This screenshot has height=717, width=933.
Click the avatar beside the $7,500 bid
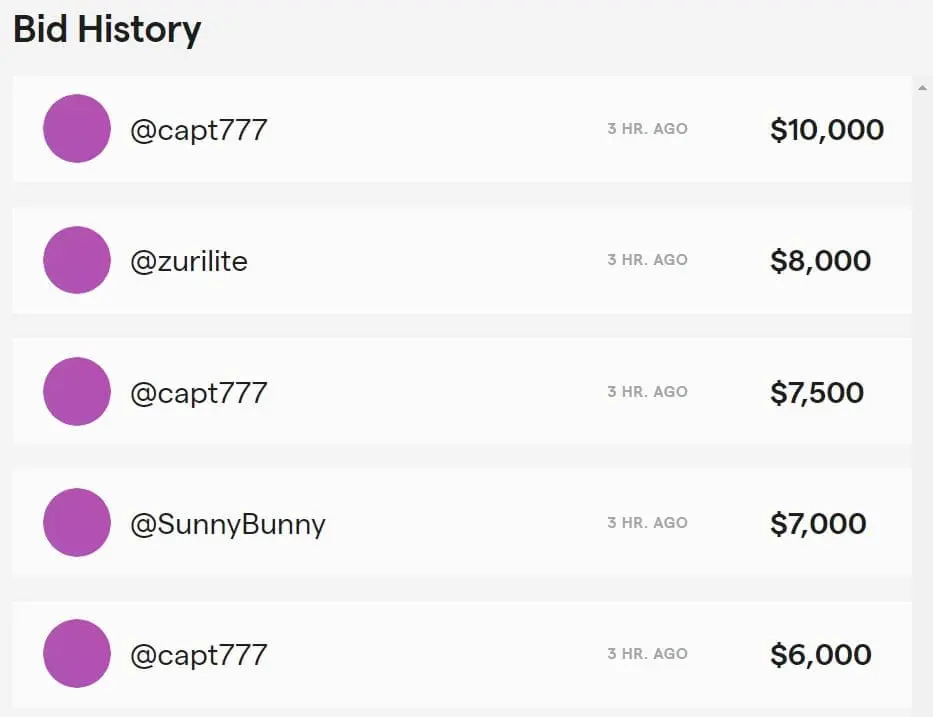tap(76, 391)
